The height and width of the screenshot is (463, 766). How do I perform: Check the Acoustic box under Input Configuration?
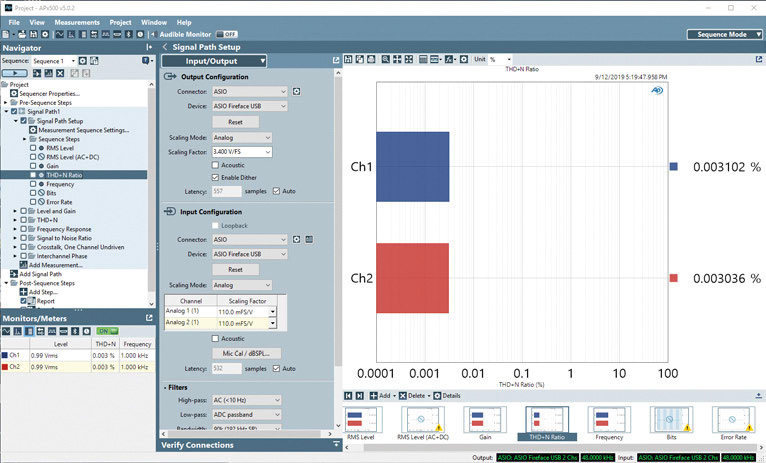(x=215, y=338)
